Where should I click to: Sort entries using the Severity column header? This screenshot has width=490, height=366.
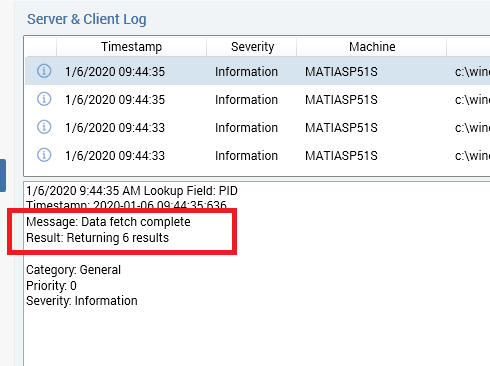coord(252,47)
